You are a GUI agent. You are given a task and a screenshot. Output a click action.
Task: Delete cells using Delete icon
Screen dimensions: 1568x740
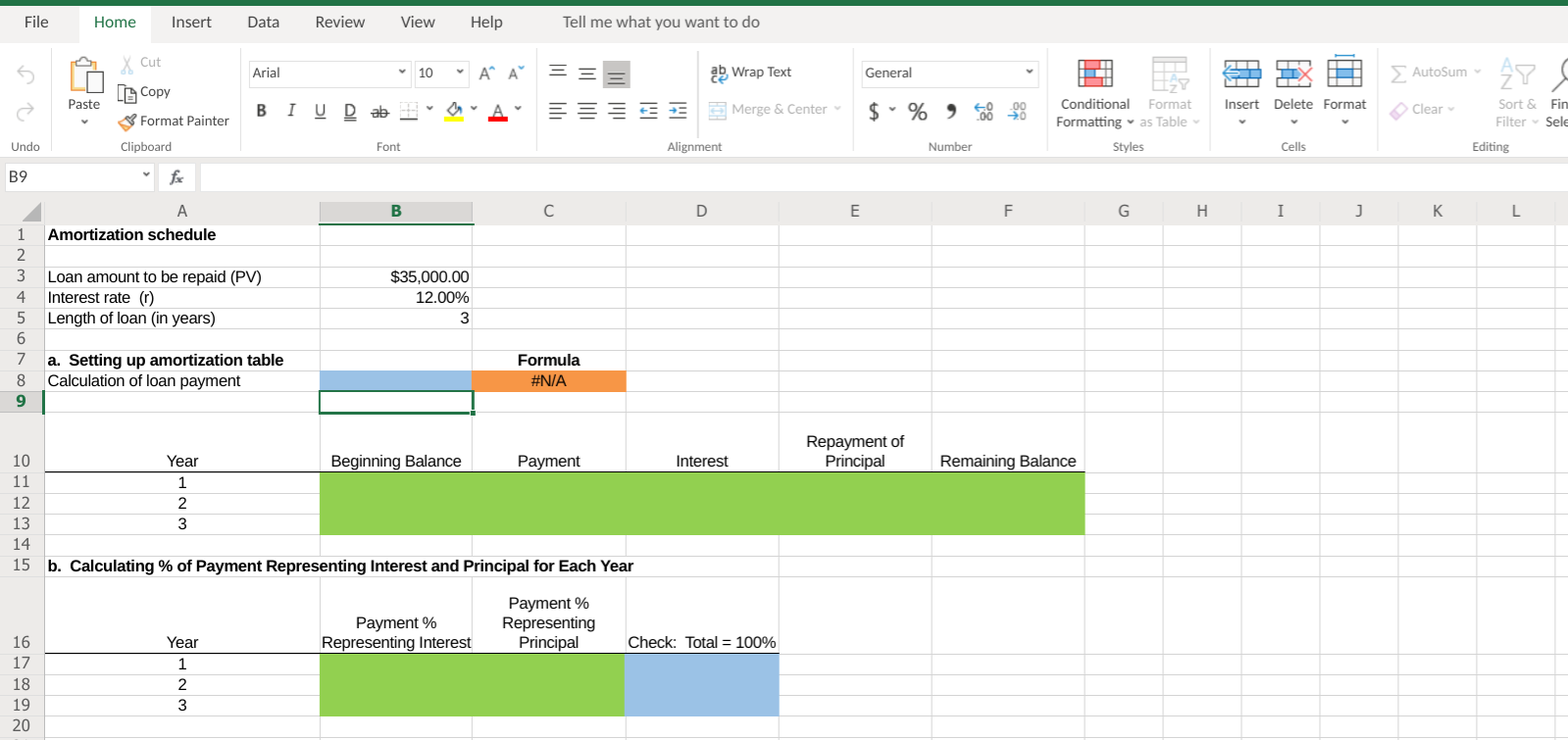coord(1293,73)
